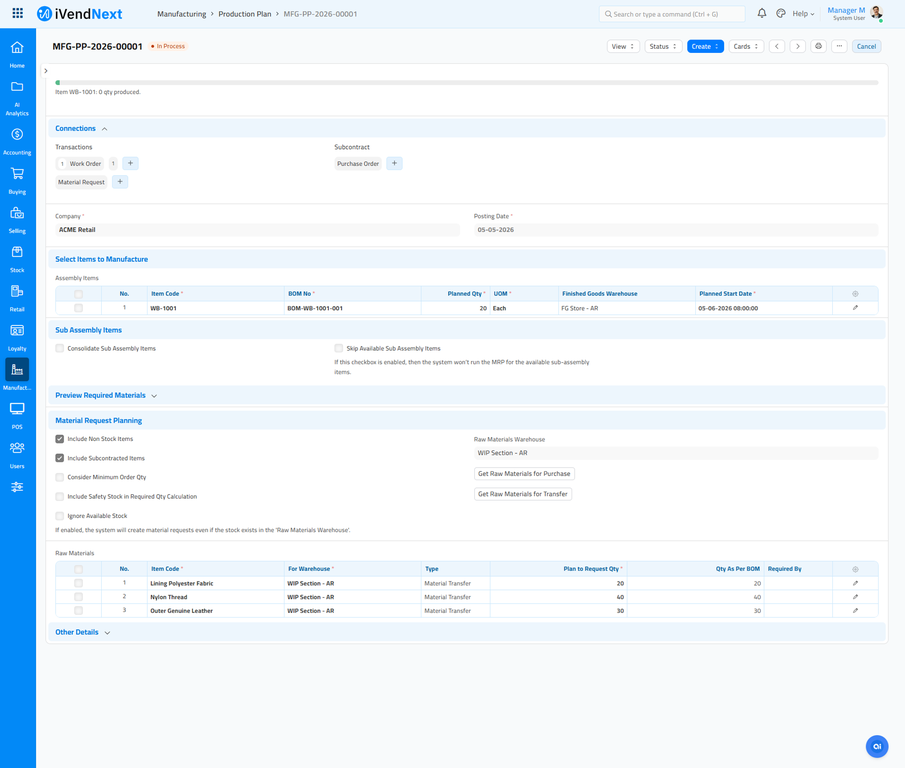The width and height of the screenshot is (905, 768).
Task: Uncheck Include Non Stock Items
Action: 59,439
